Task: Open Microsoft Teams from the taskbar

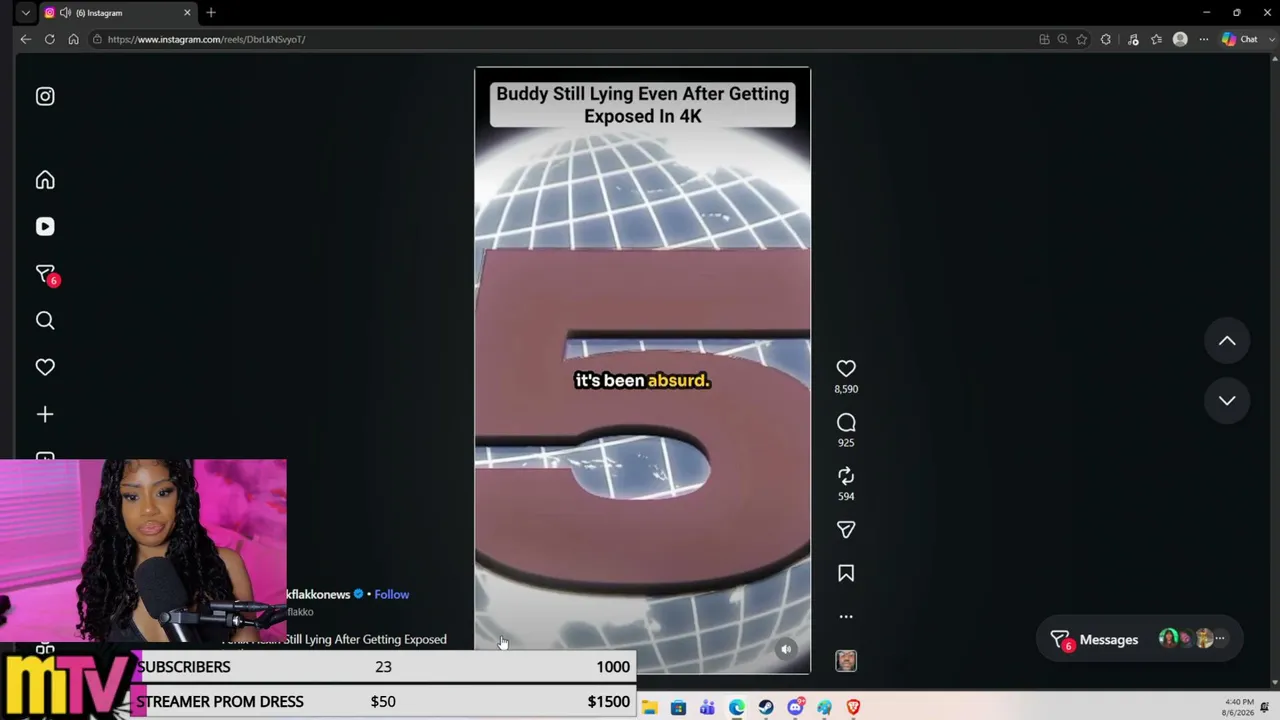Action: (x=707, y=708)
